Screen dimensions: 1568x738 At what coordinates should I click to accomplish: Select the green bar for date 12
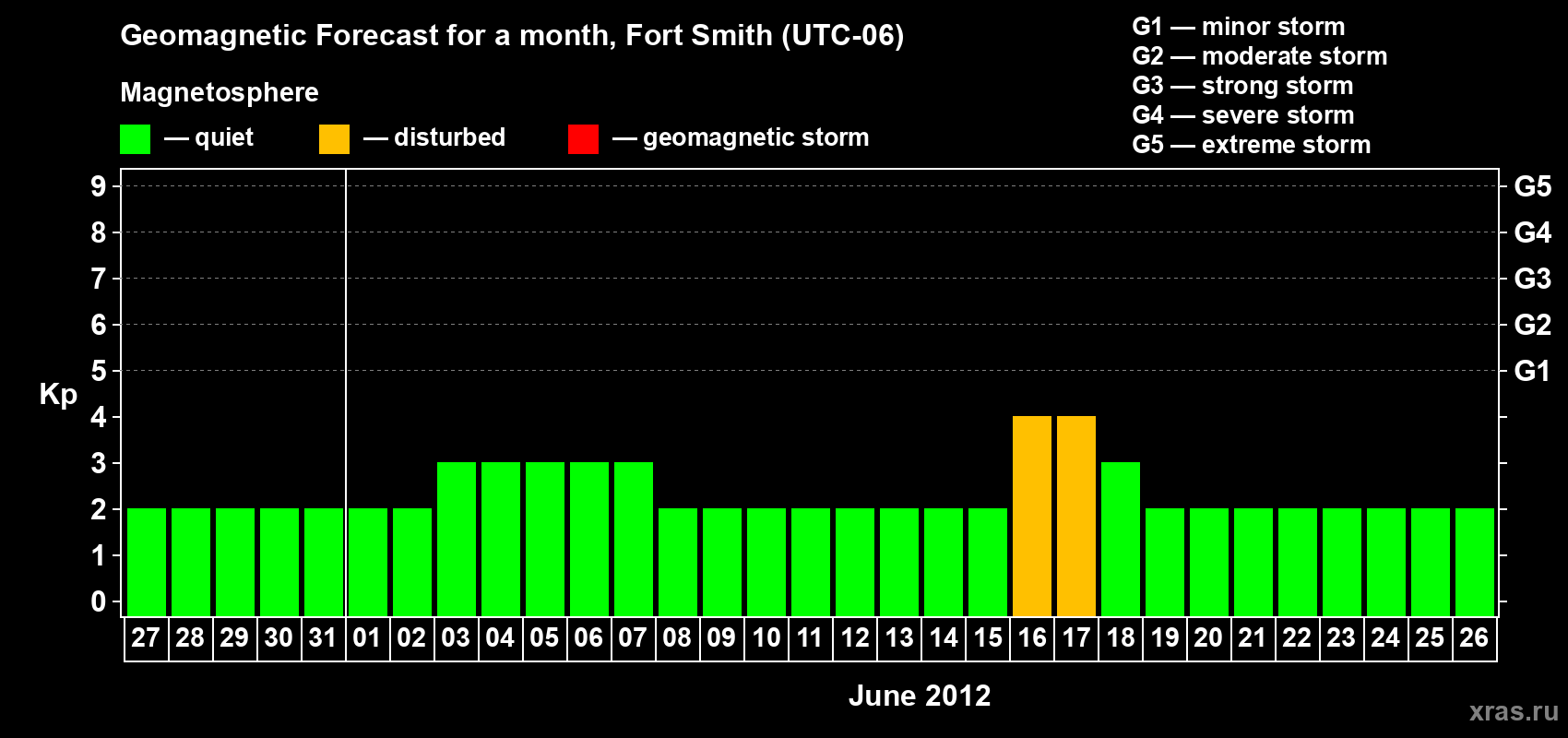coord(855,562)
